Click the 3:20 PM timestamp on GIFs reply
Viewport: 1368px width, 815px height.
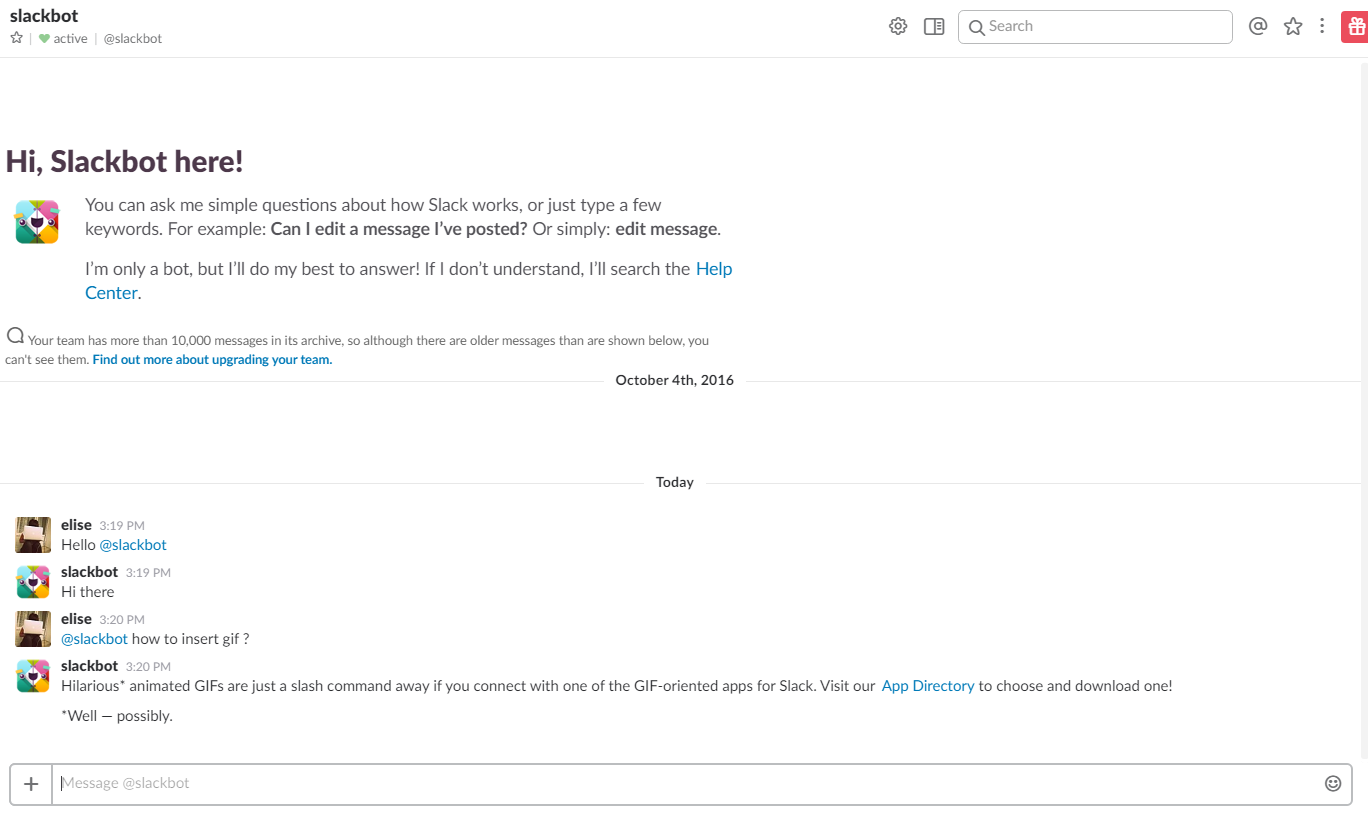pos(148,667)
